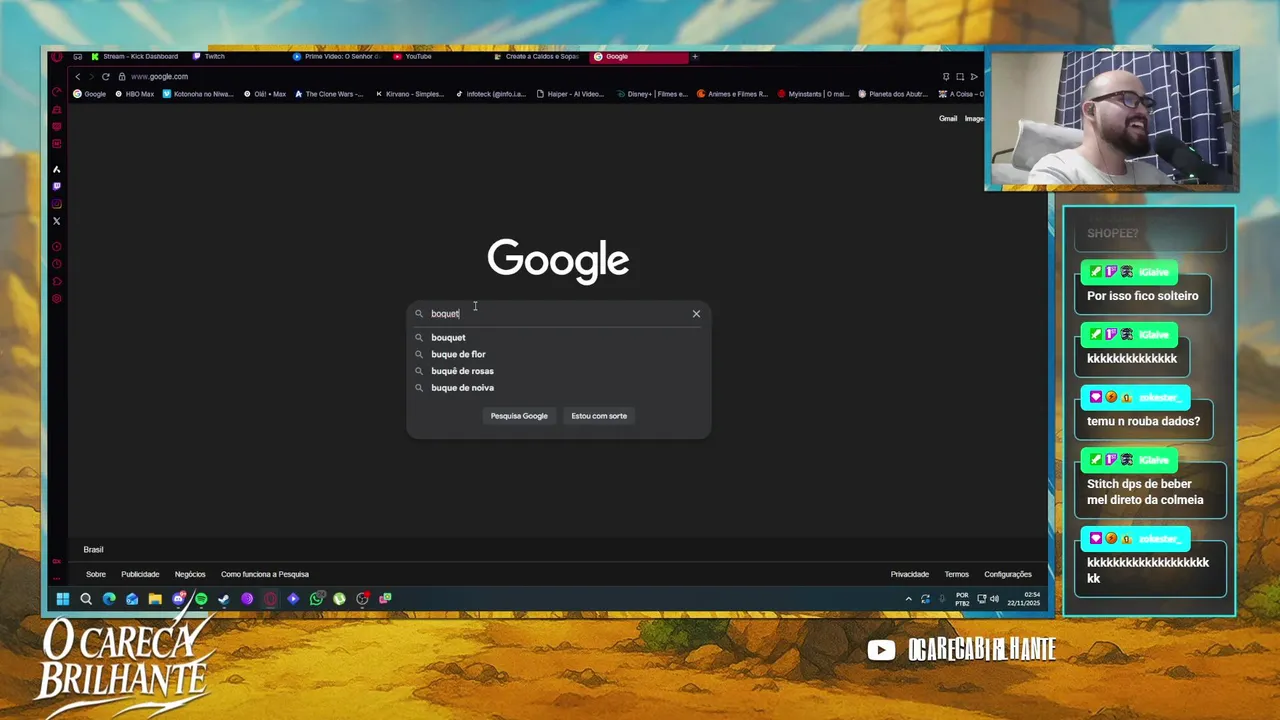Open the Myinstants bookmark
Image resolution: width=1280 pixels, height=720 pixels.
click(x=813, y=94)
